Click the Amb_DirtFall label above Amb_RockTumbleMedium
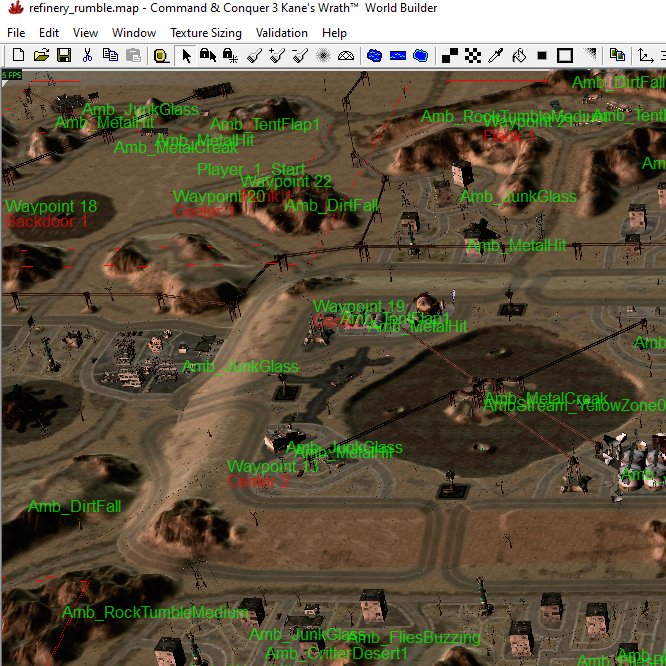 pos(74,506)
